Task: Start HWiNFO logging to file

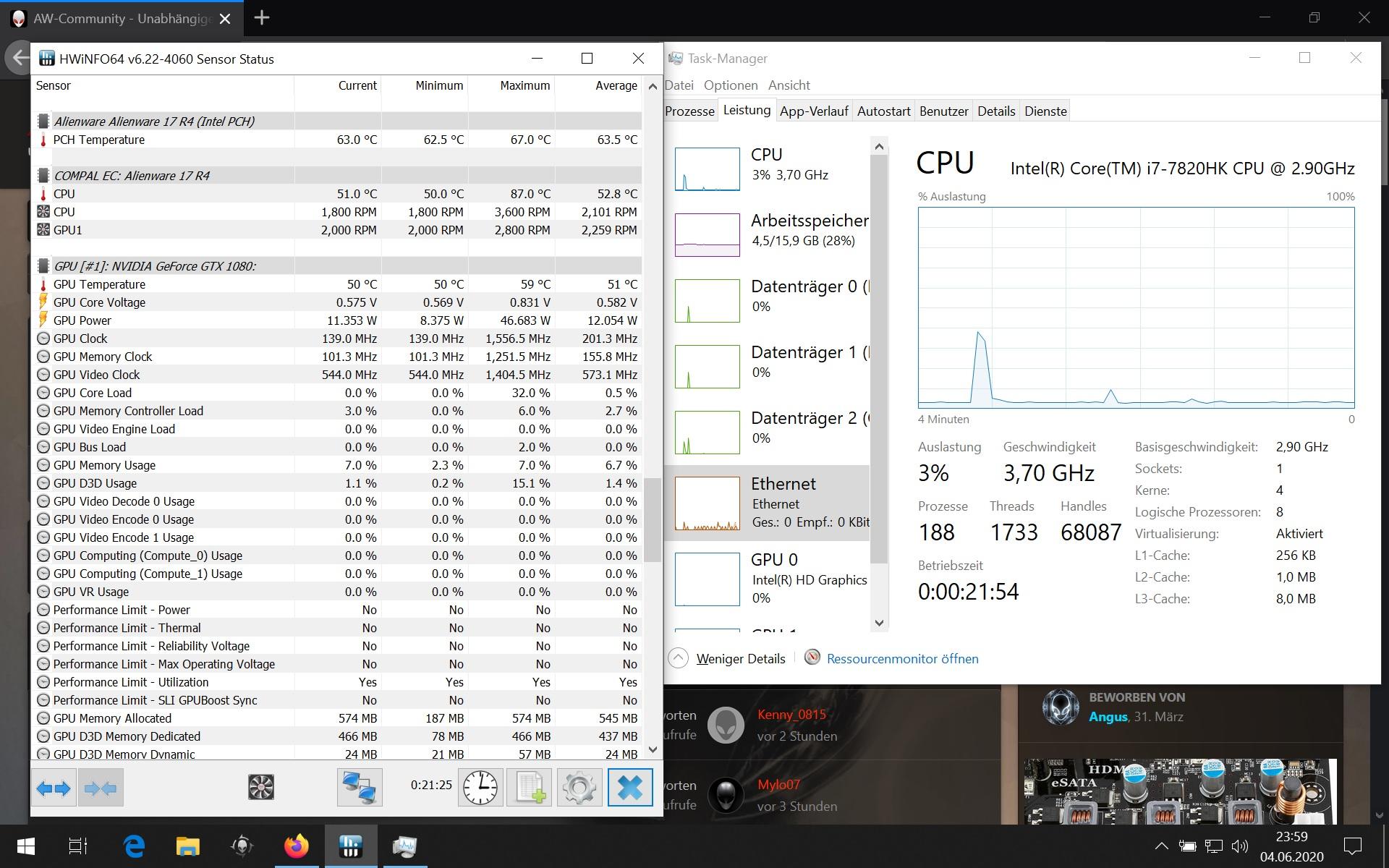Action: (x=530, y=788)
